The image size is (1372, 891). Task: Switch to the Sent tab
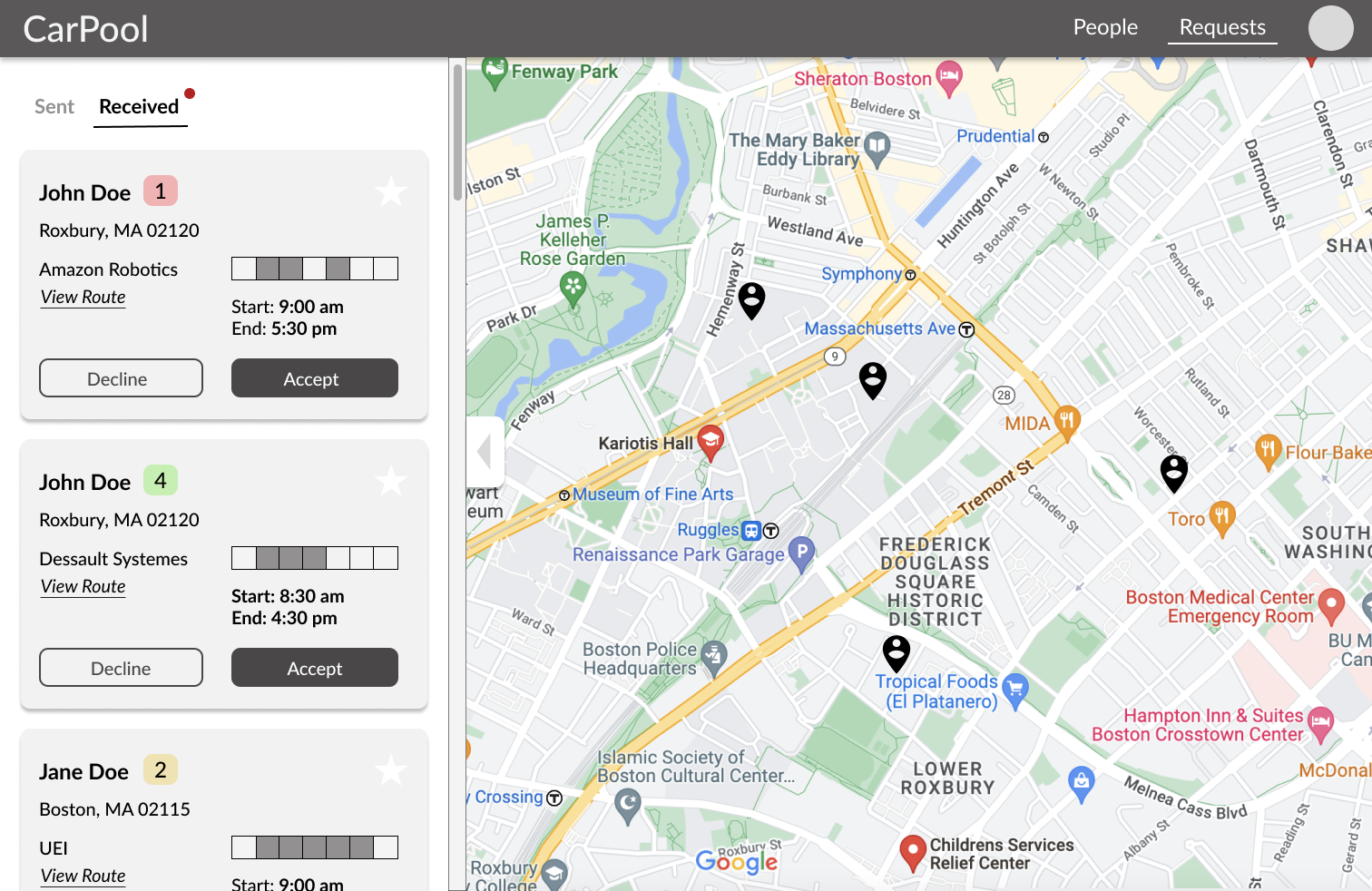(54, 106)
